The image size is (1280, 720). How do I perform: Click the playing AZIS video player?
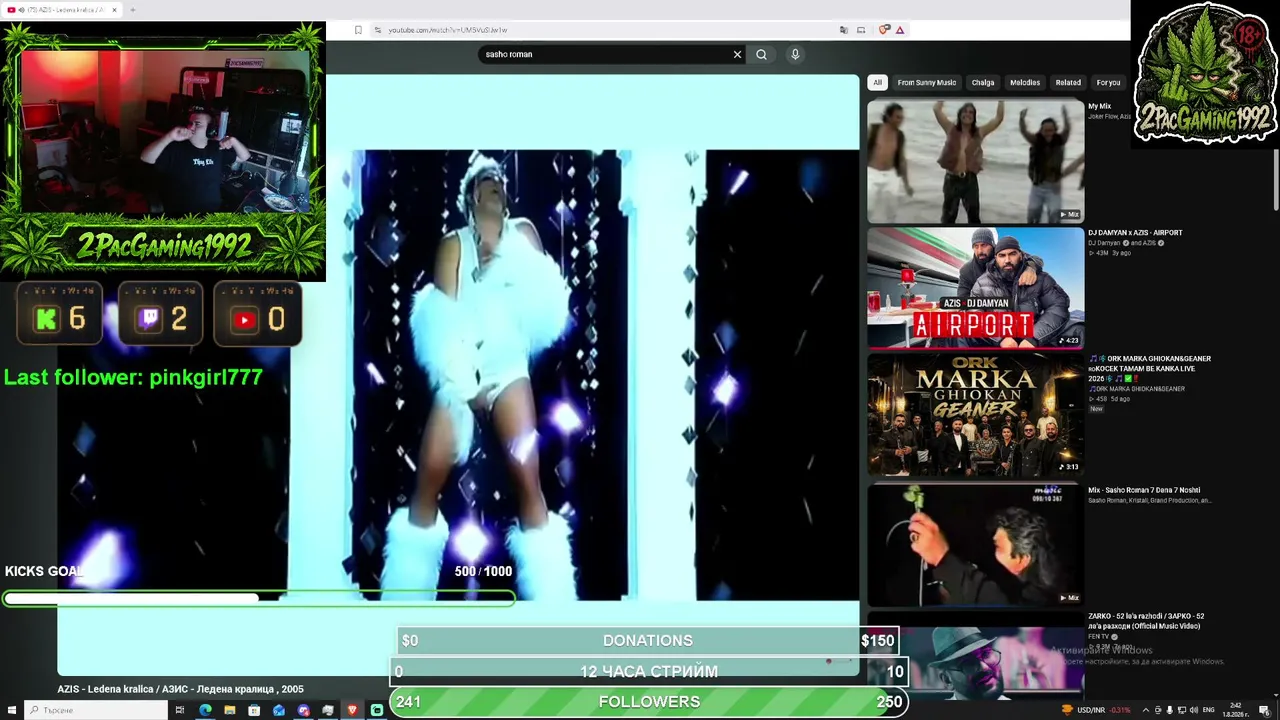(x=458, y=375)
